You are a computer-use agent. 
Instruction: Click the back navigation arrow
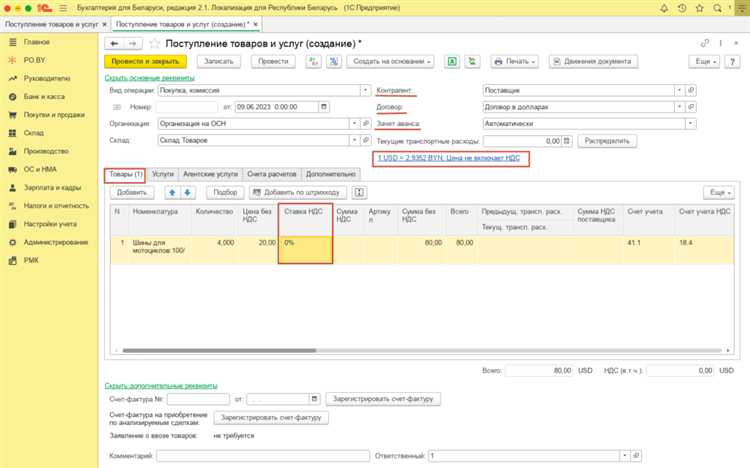pos(116,44)
